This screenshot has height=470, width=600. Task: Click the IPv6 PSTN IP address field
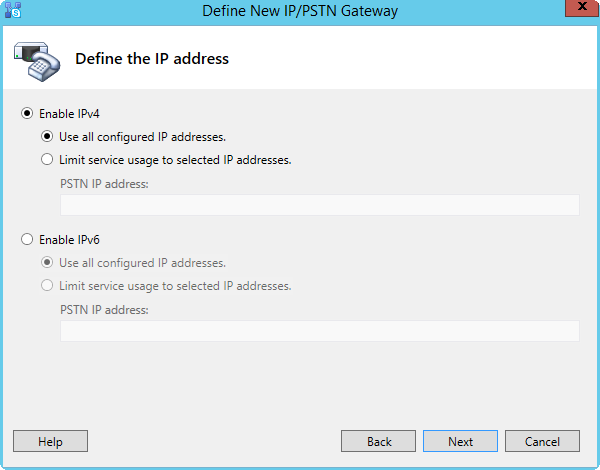click(320, 331)
